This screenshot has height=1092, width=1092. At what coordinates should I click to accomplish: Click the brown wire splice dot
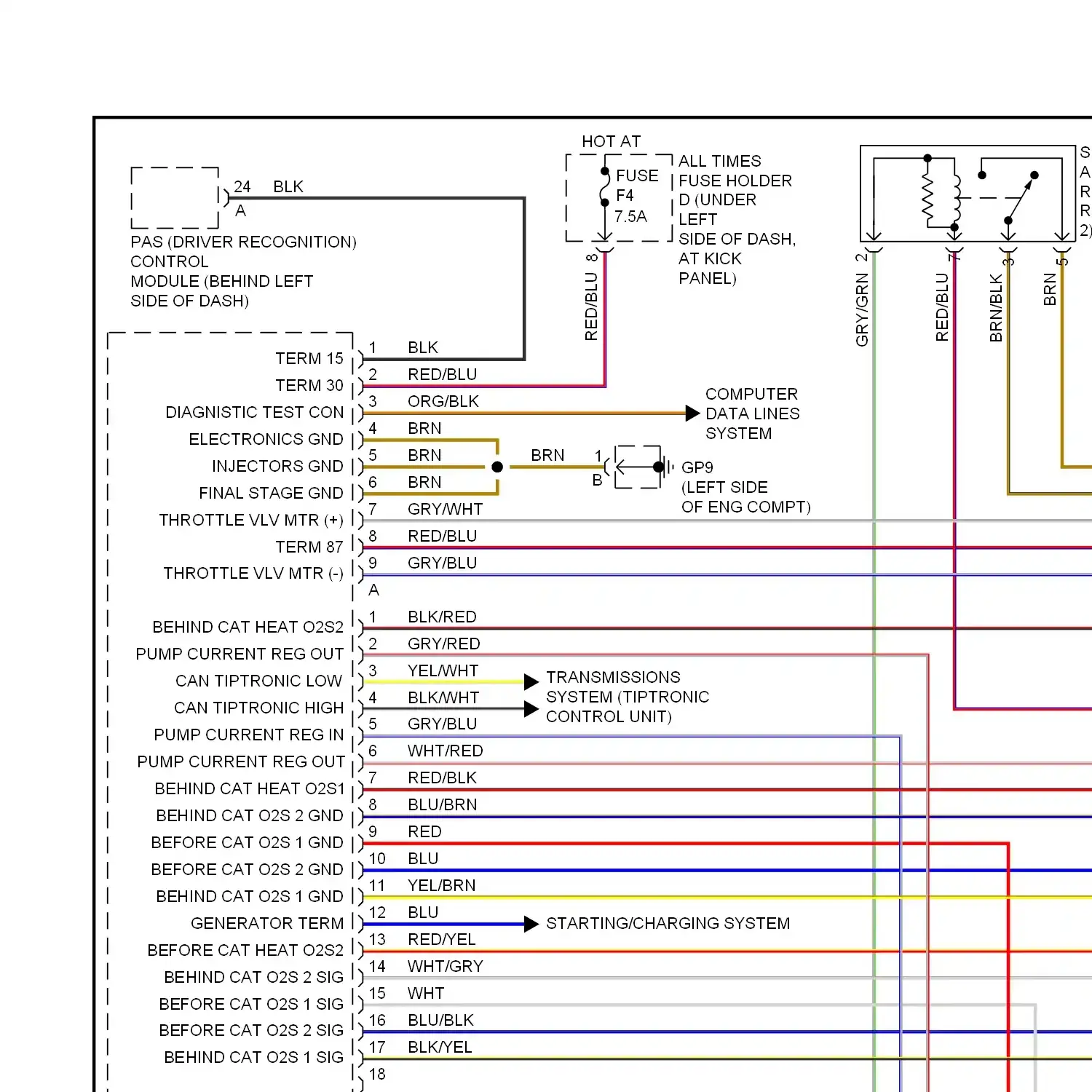[497, 467]
